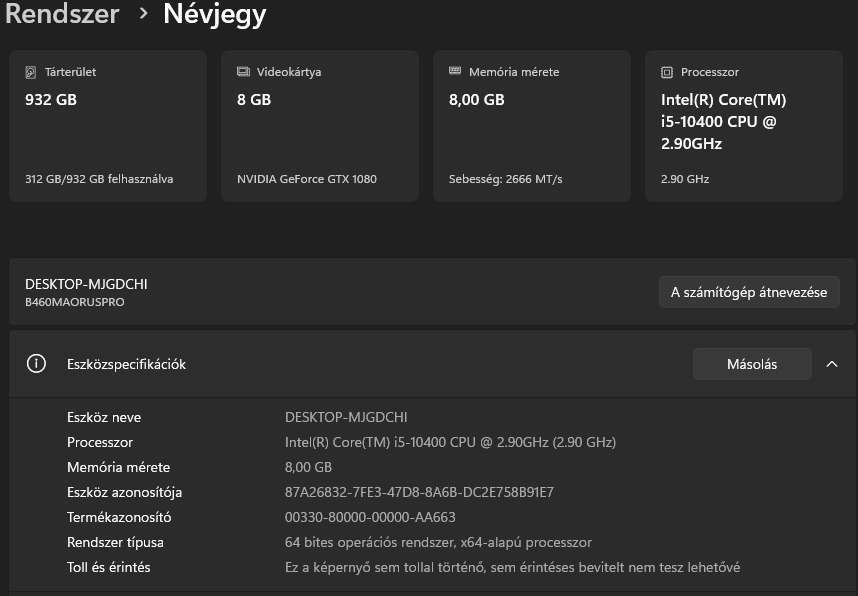Click the Processzor chip icon

click(x=667, y=72)
